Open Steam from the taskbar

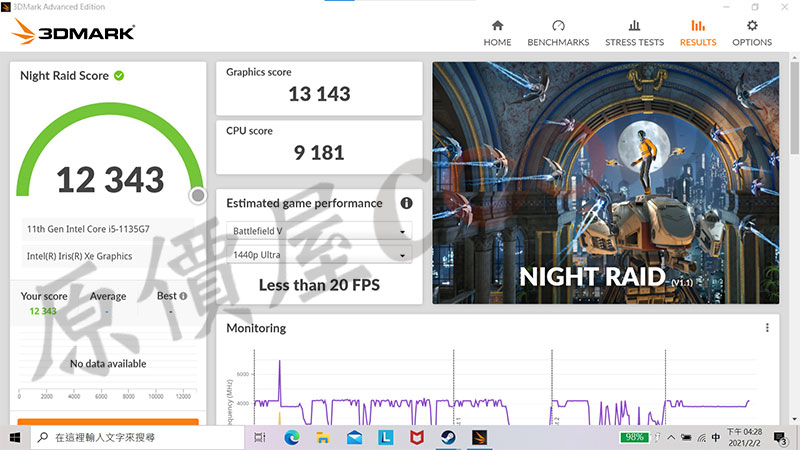(x=448, y=438)
